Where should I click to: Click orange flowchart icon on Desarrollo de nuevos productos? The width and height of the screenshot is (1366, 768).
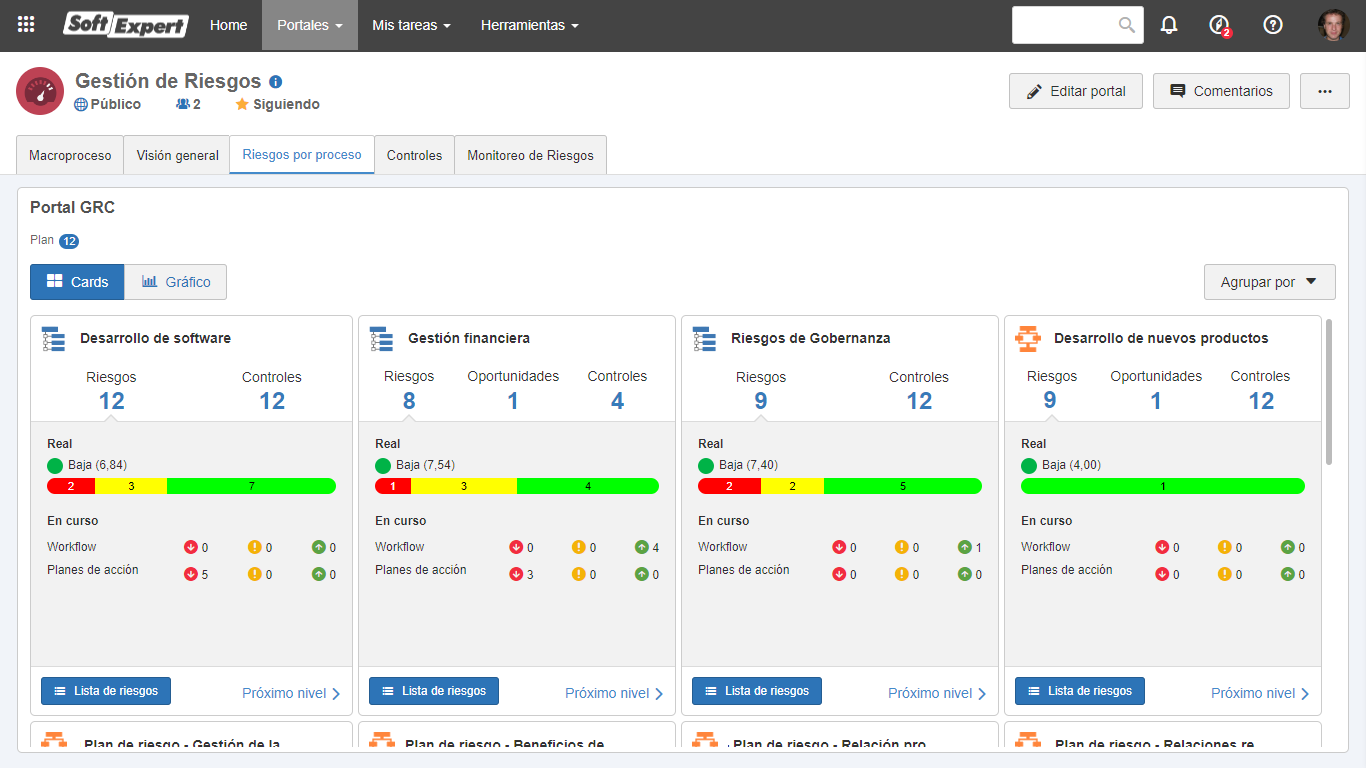point(1027,339)
